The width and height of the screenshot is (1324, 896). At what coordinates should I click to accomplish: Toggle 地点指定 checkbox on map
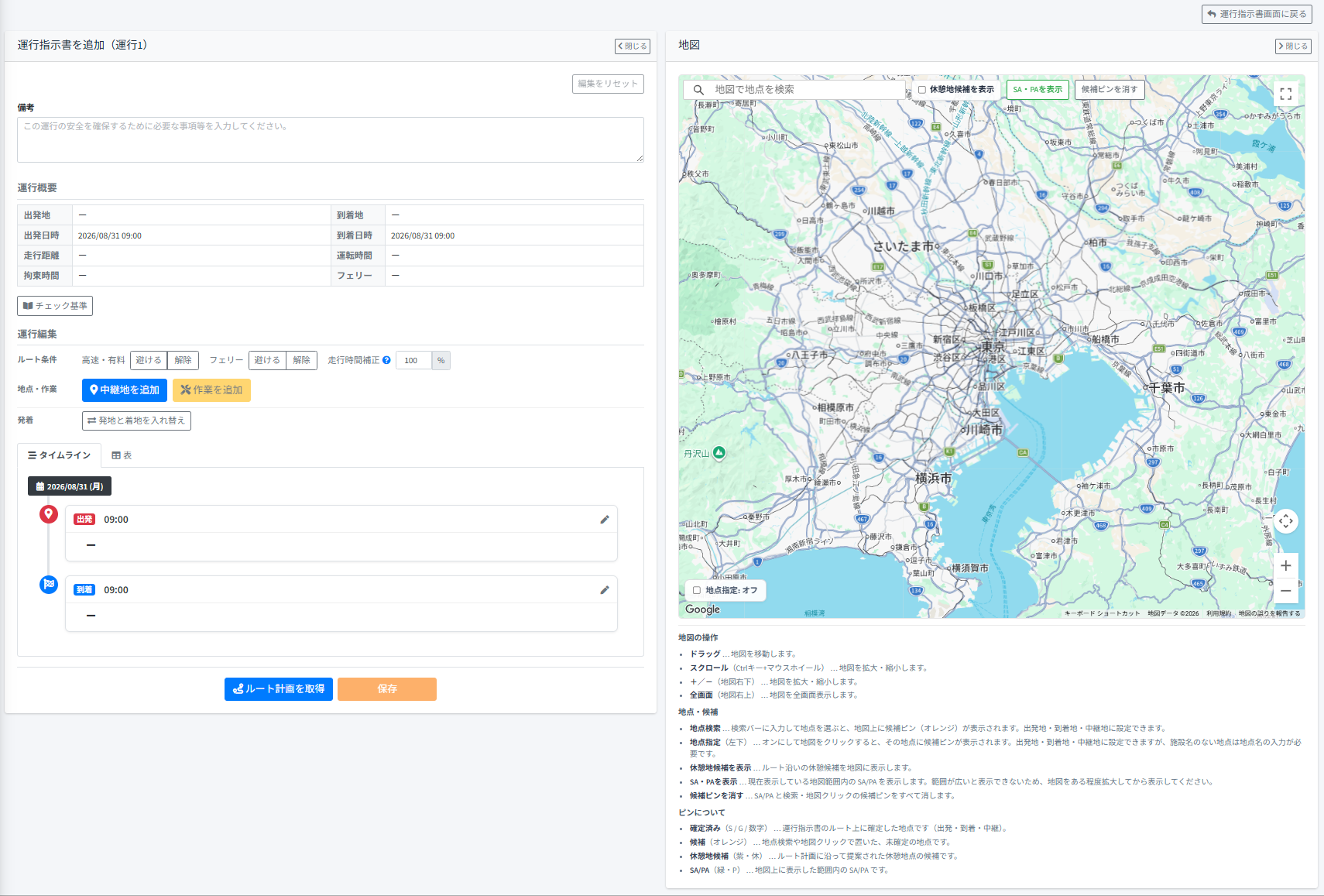coord(697,590)
